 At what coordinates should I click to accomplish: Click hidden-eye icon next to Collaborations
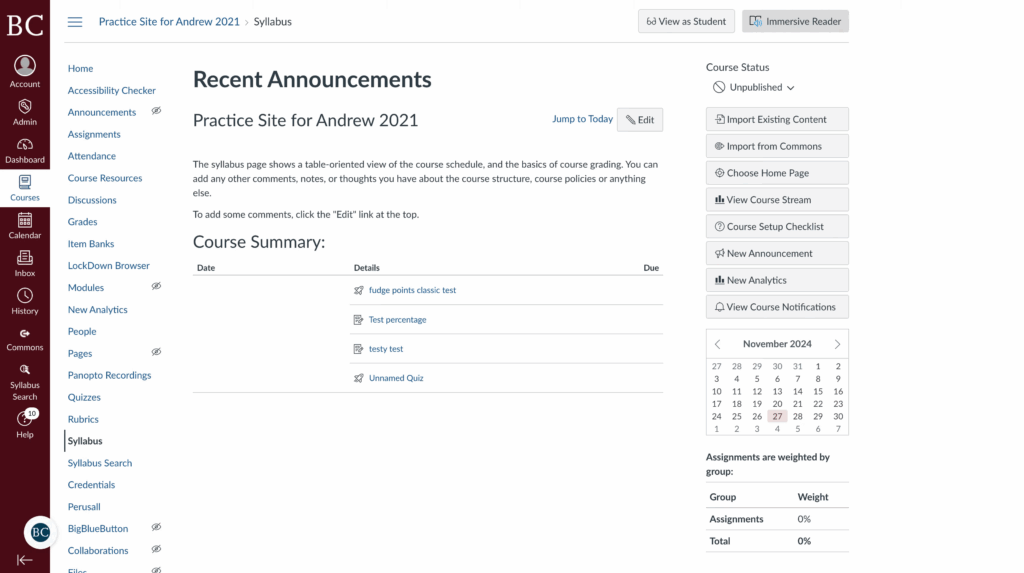pos(156,549)
